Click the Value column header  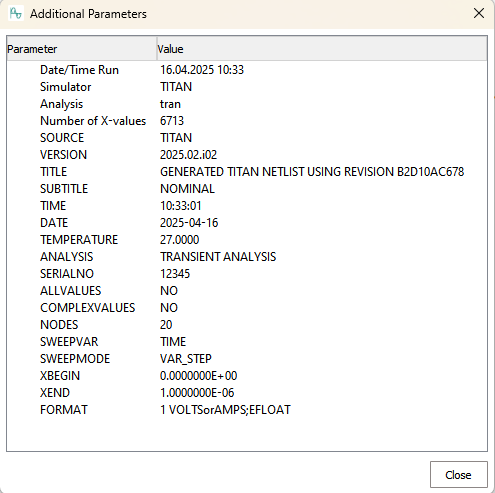click(x=322, y=49)
